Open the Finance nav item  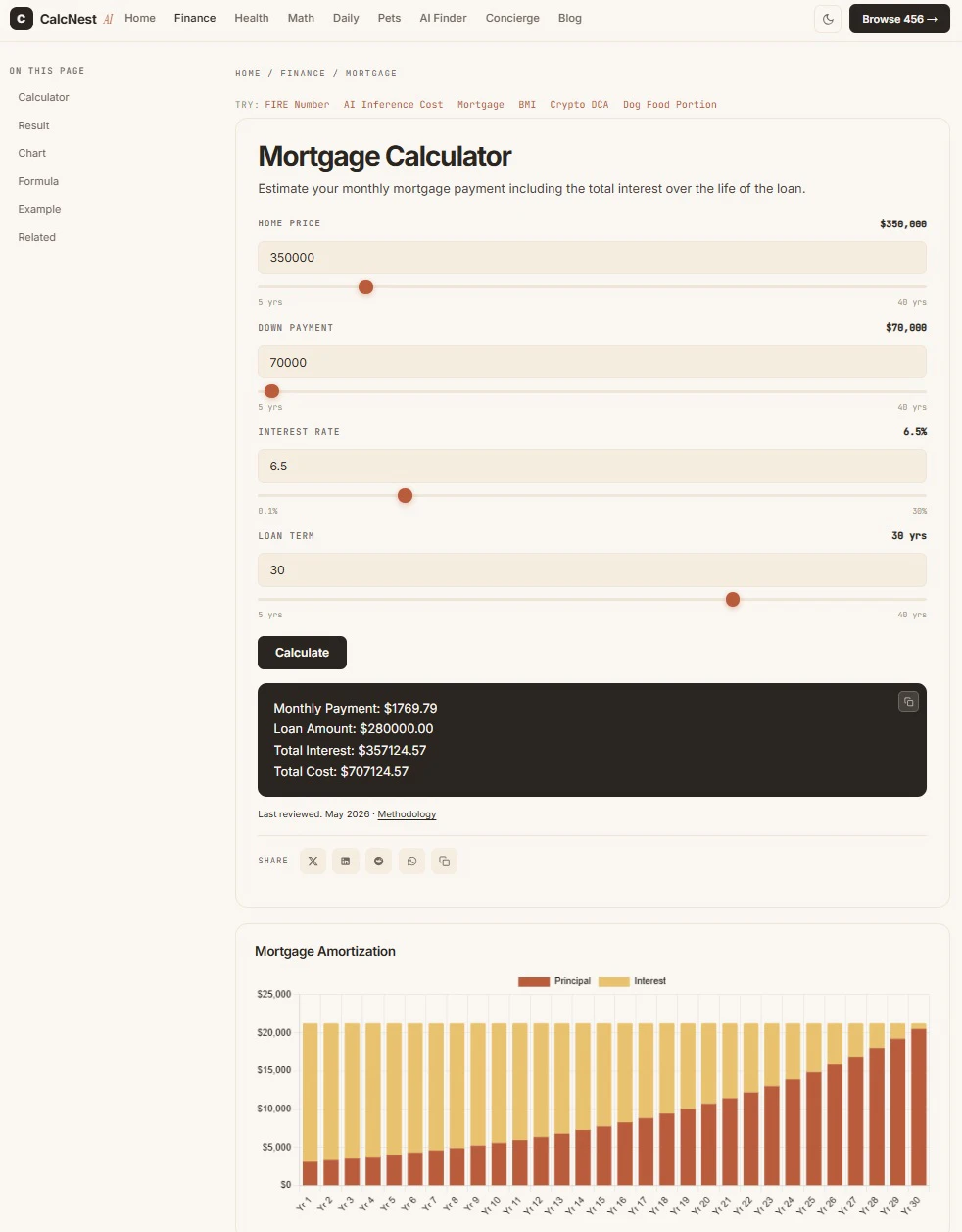pyautogui.click(x=195, y=18)
